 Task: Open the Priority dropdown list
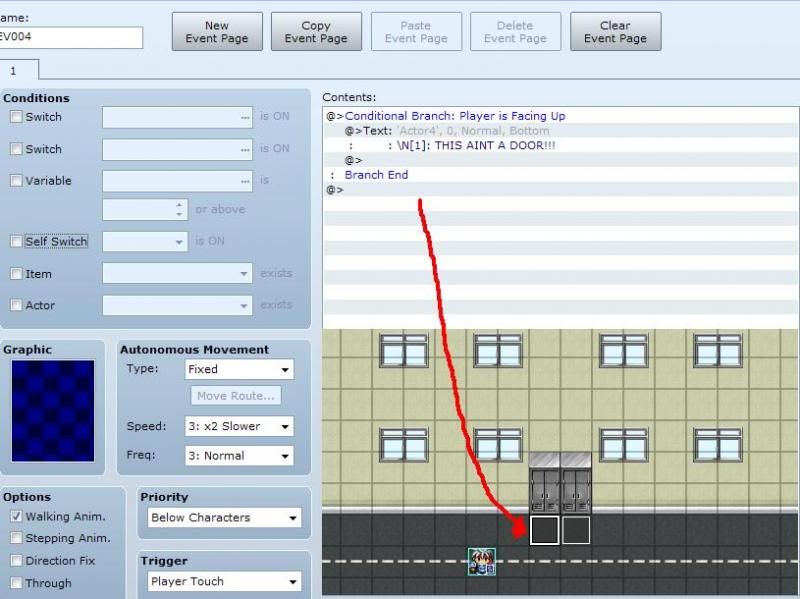(221, 518)
